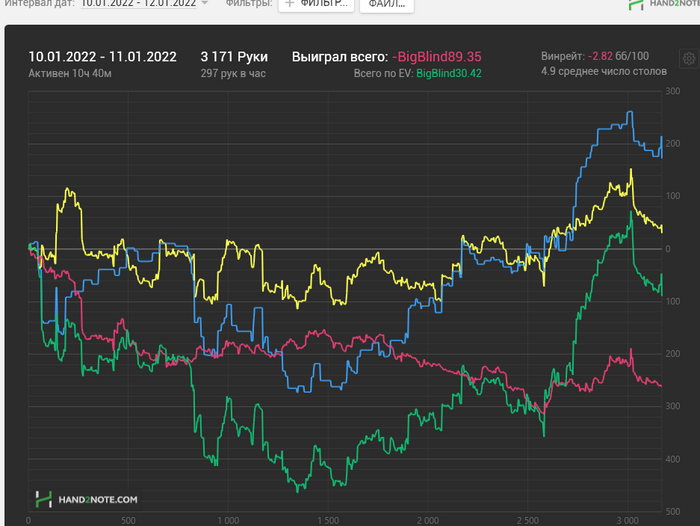Select the EV total value BigBlind30.42
This screenshot has width=700, height=526.
449,73
